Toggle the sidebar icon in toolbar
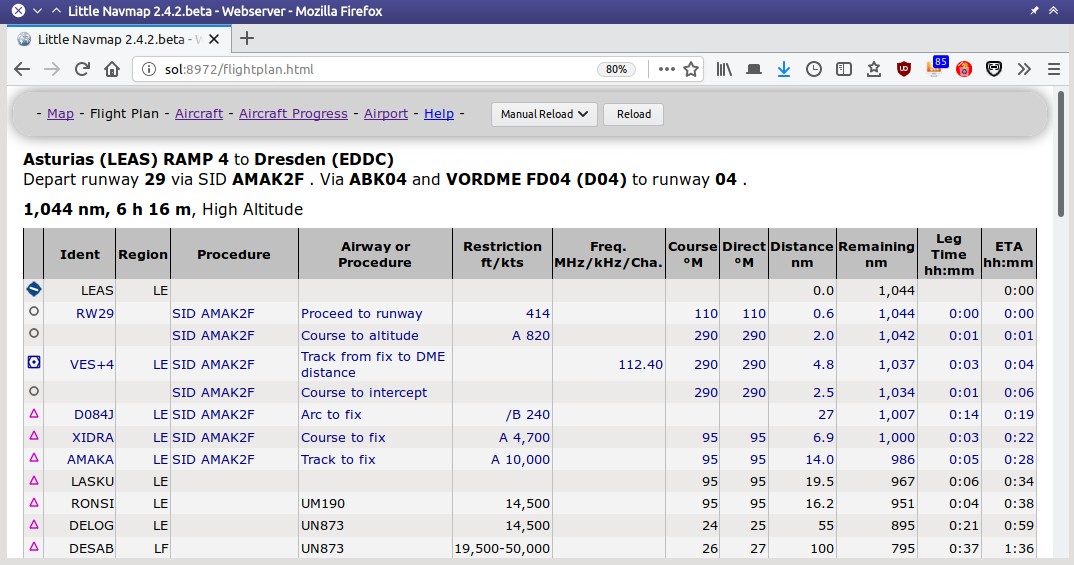The height and width of the screenshot is (565, 1074). coord(844,69)
